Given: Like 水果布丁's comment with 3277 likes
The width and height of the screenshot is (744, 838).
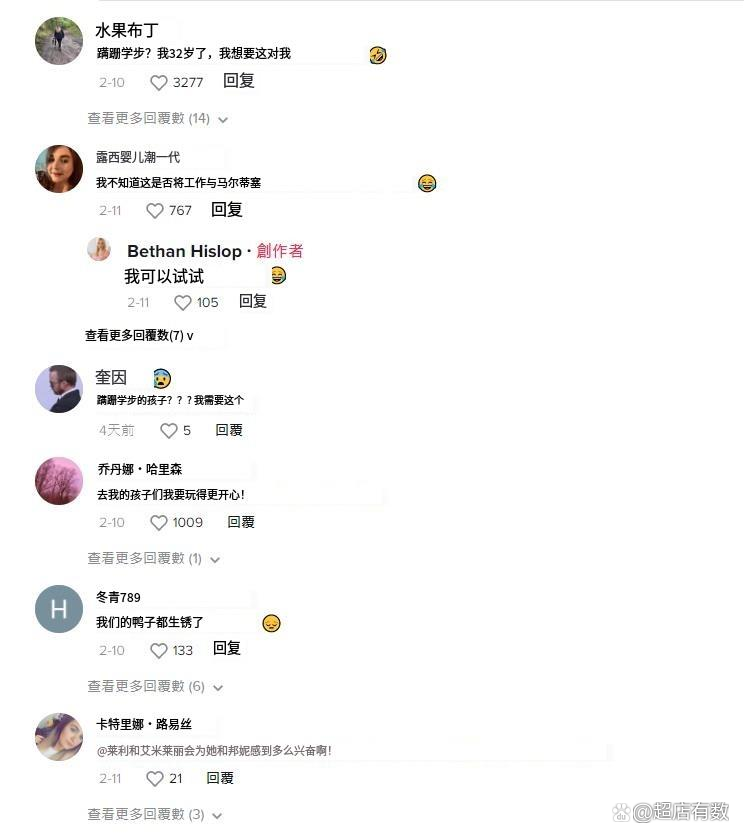Looking at the screenshot, I should point(159,83).
